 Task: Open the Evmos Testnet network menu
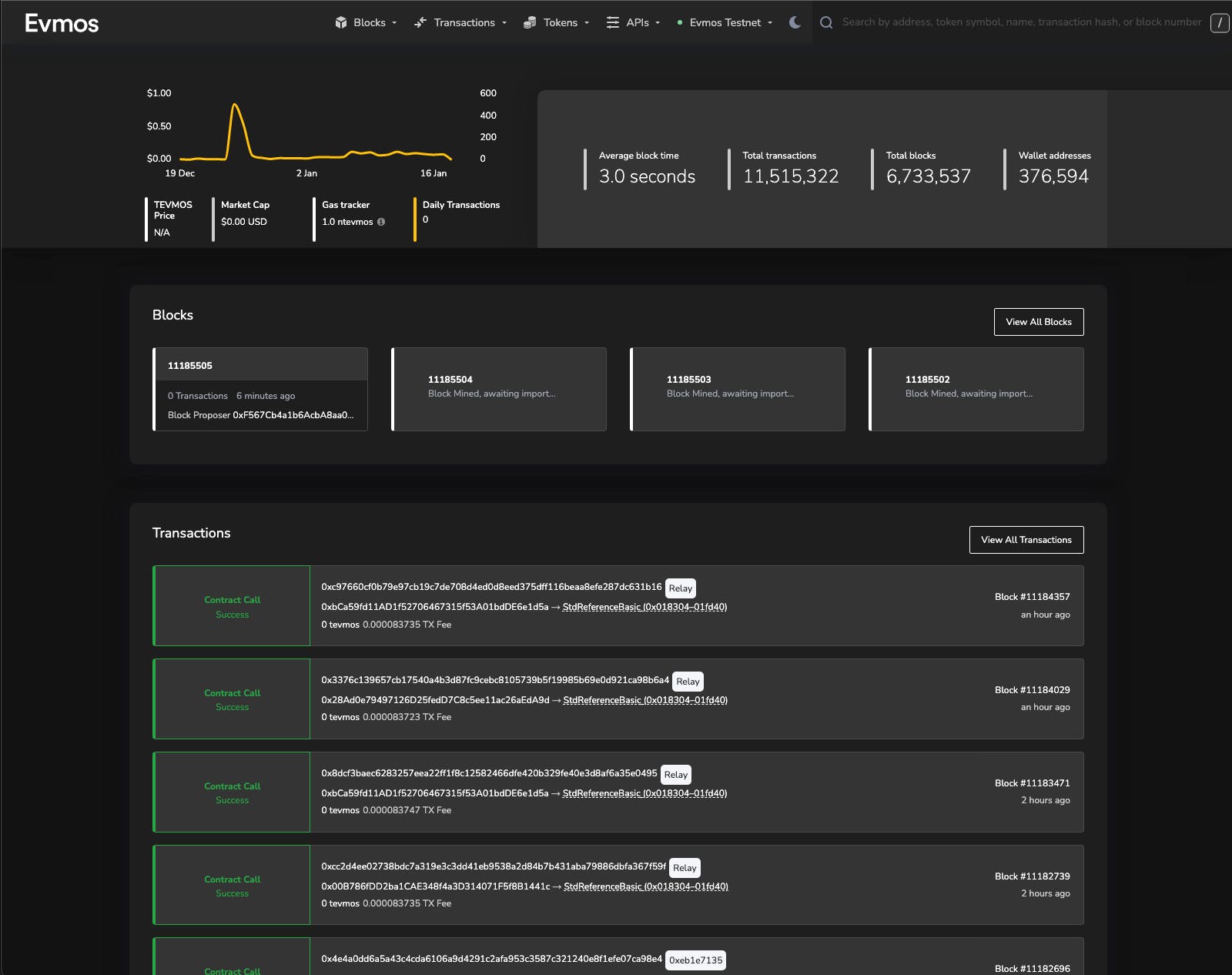coord(725,22)
